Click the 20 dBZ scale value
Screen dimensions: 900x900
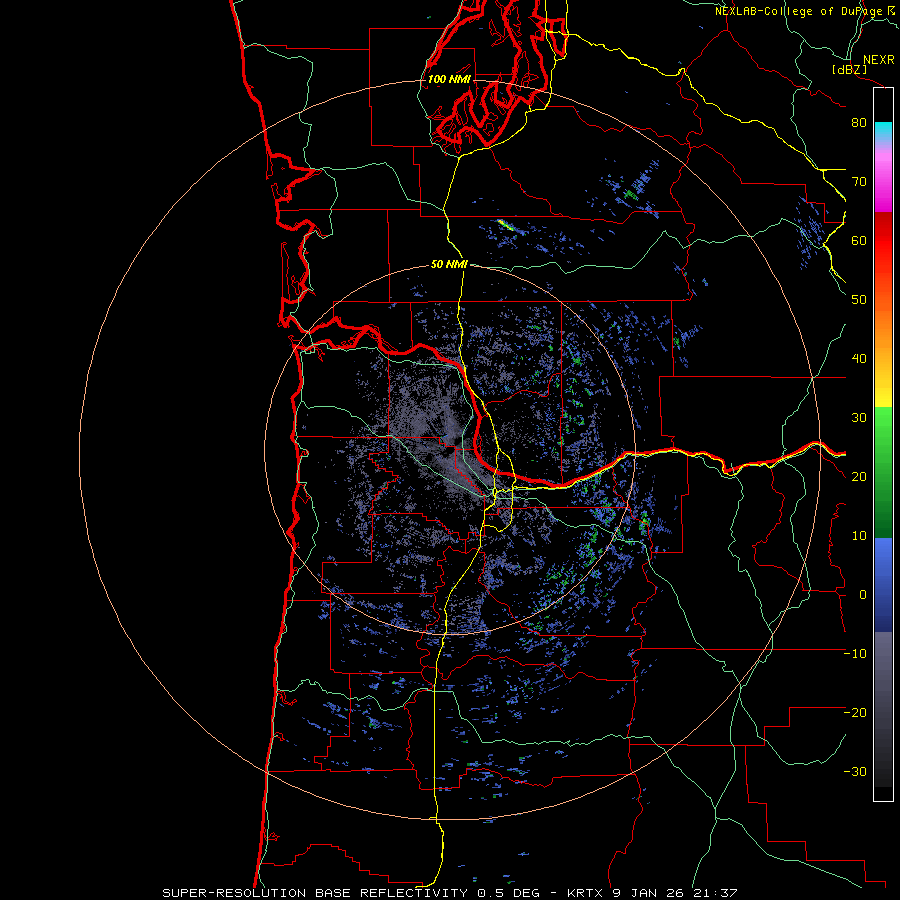pyautogui.click(x=859, y=477)
